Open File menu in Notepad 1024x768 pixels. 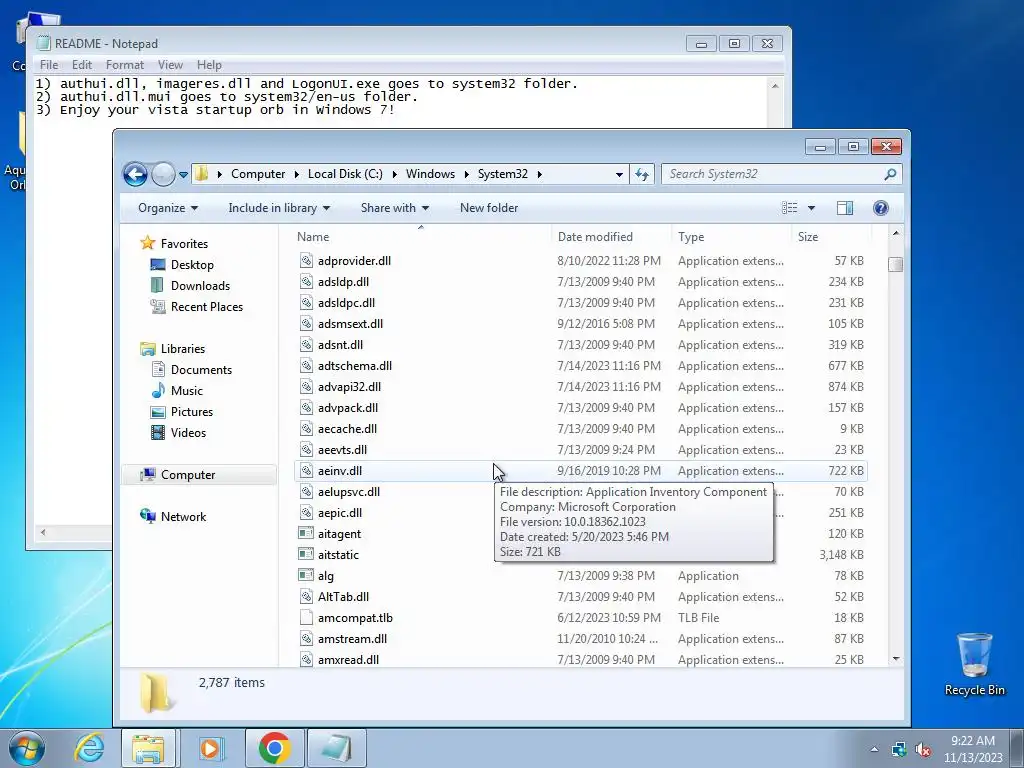49,65
